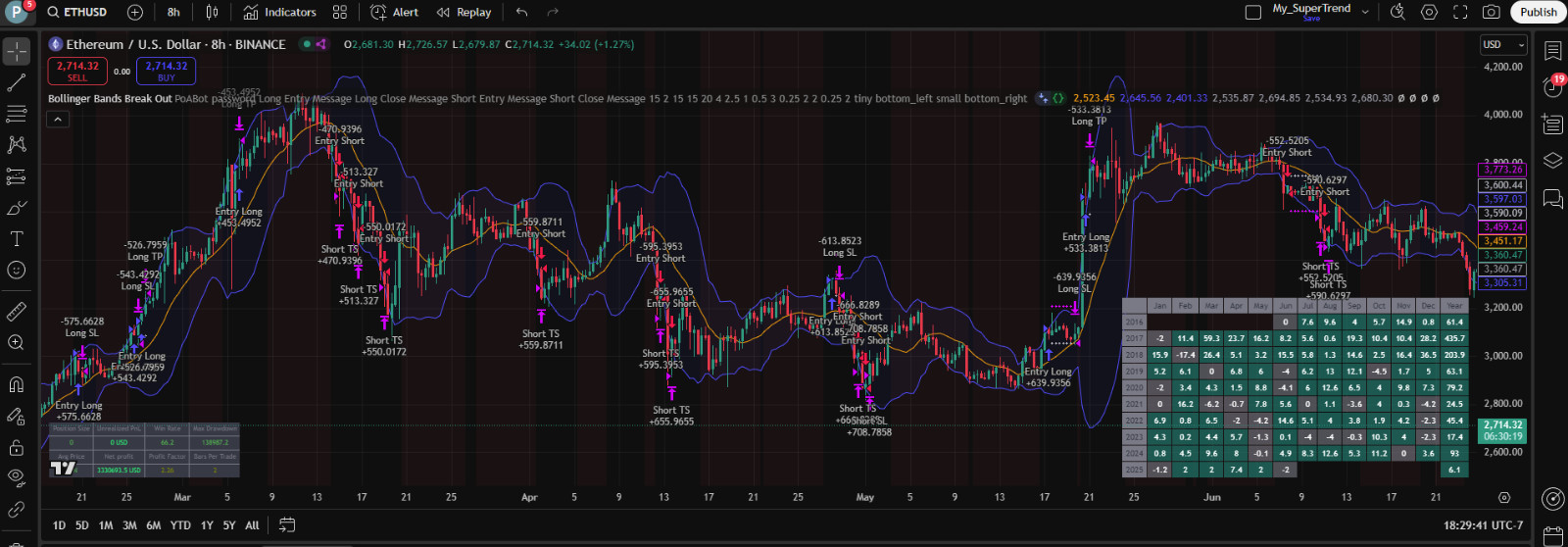Open chart settings hexagon icon

pyautogui.click(x=1430, y=12)
